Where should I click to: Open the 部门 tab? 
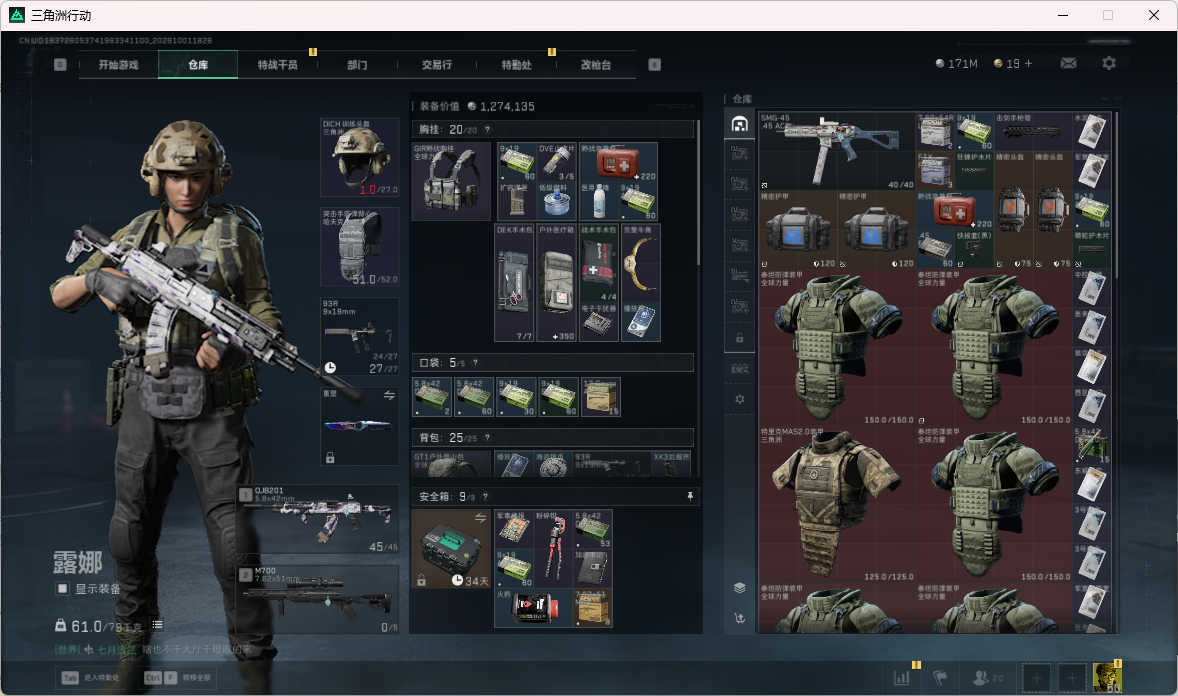pos(357,65)
